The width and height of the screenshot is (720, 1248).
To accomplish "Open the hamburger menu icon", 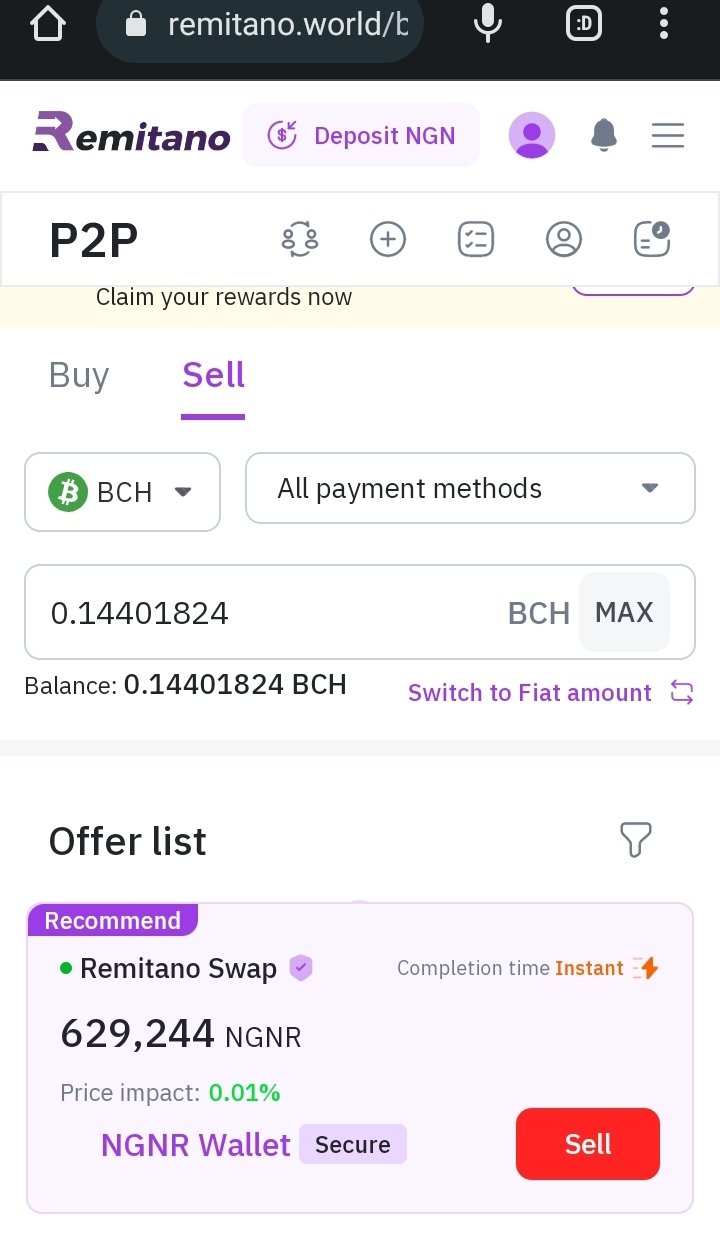I will pos(668,135).
